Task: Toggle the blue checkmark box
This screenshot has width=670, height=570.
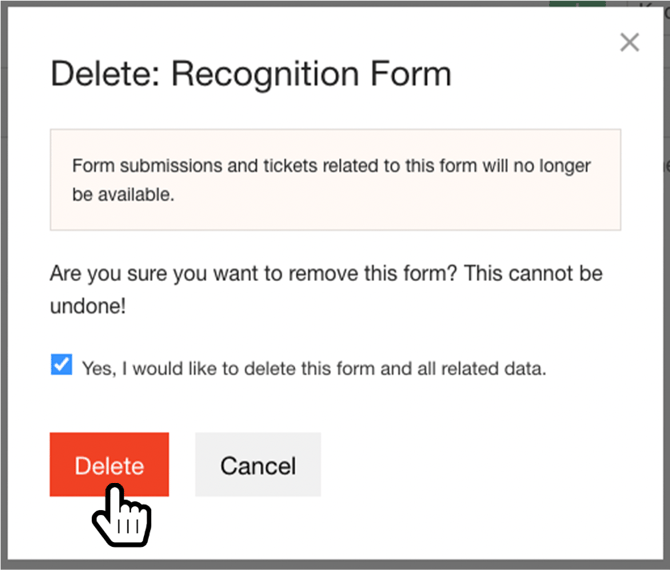Action: [61, 366]
